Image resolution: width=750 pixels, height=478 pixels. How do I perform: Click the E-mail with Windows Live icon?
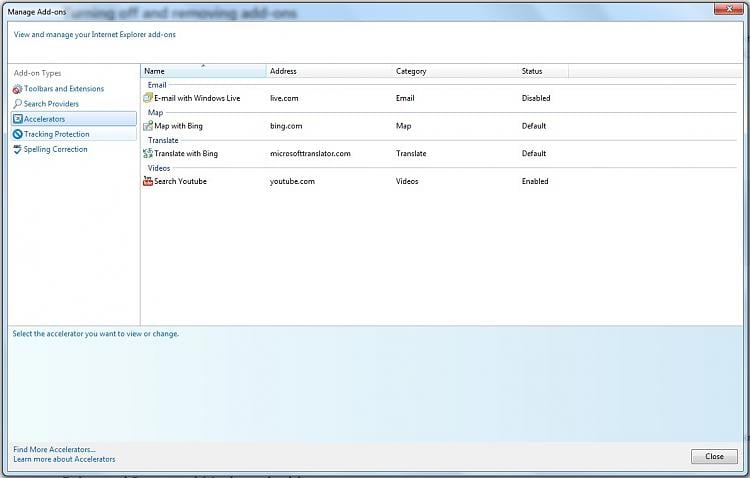click(148, 98)
